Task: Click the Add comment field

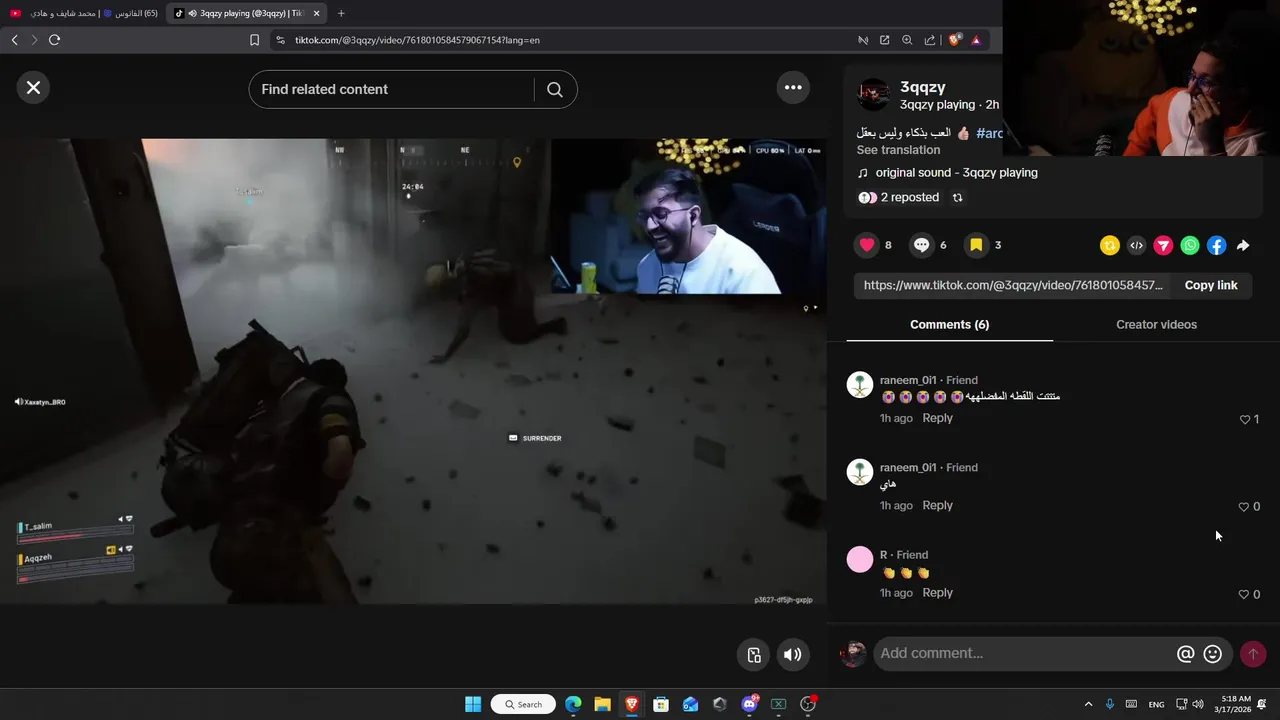Action: coord(1024,654)
